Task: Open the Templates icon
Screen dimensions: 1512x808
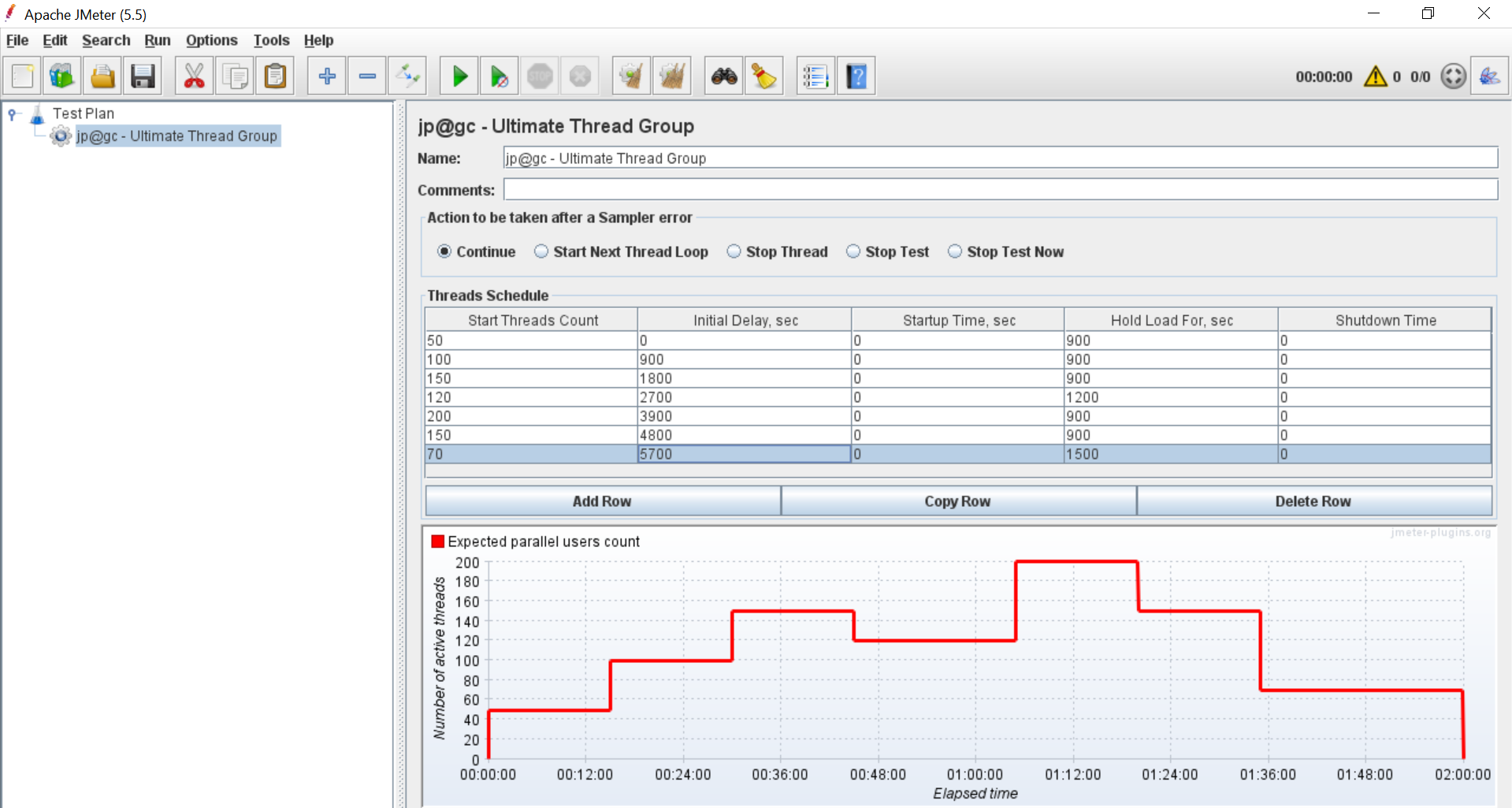Action: [62, 76]
